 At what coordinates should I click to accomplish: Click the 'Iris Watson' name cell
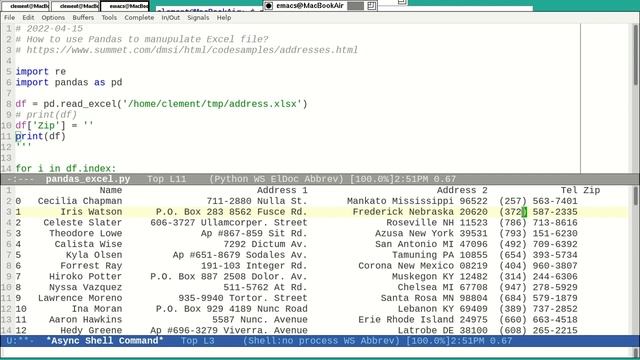click(x=91, y=212)
